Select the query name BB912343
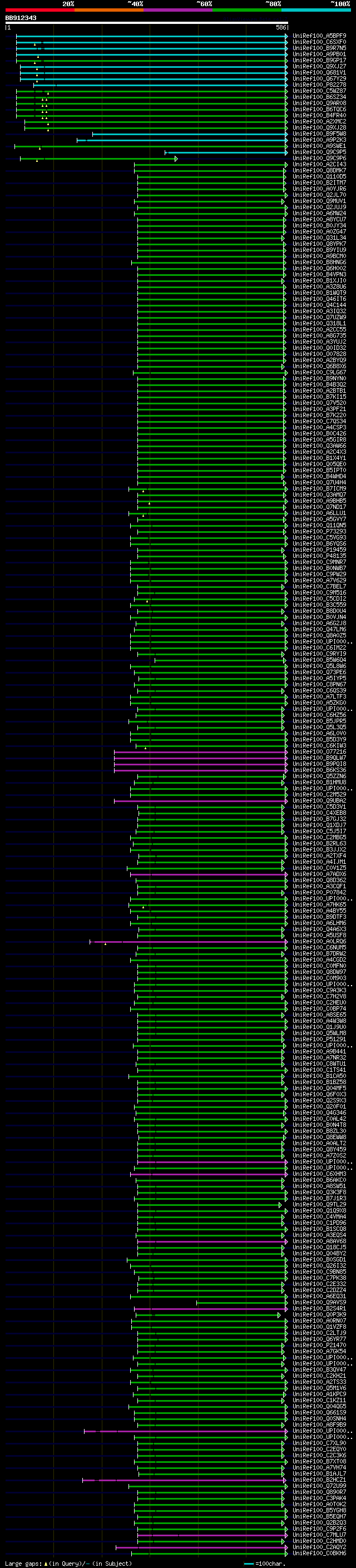356x1568 pixels. [21, 18]
